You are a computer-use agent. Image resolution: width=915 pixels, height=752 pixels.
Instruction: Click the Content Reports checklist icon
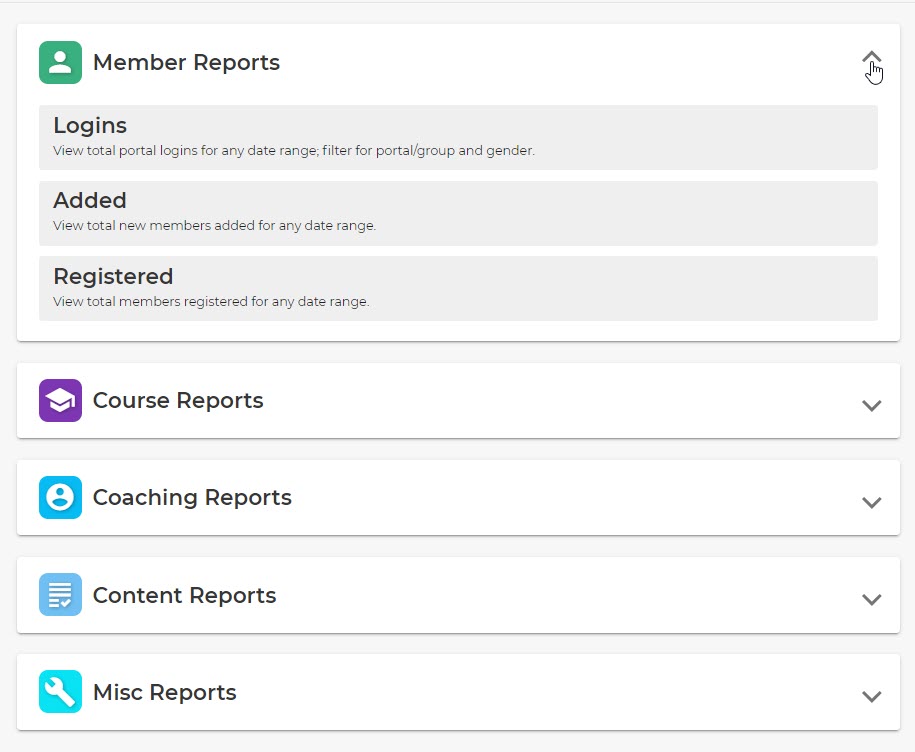pos(60,594)
